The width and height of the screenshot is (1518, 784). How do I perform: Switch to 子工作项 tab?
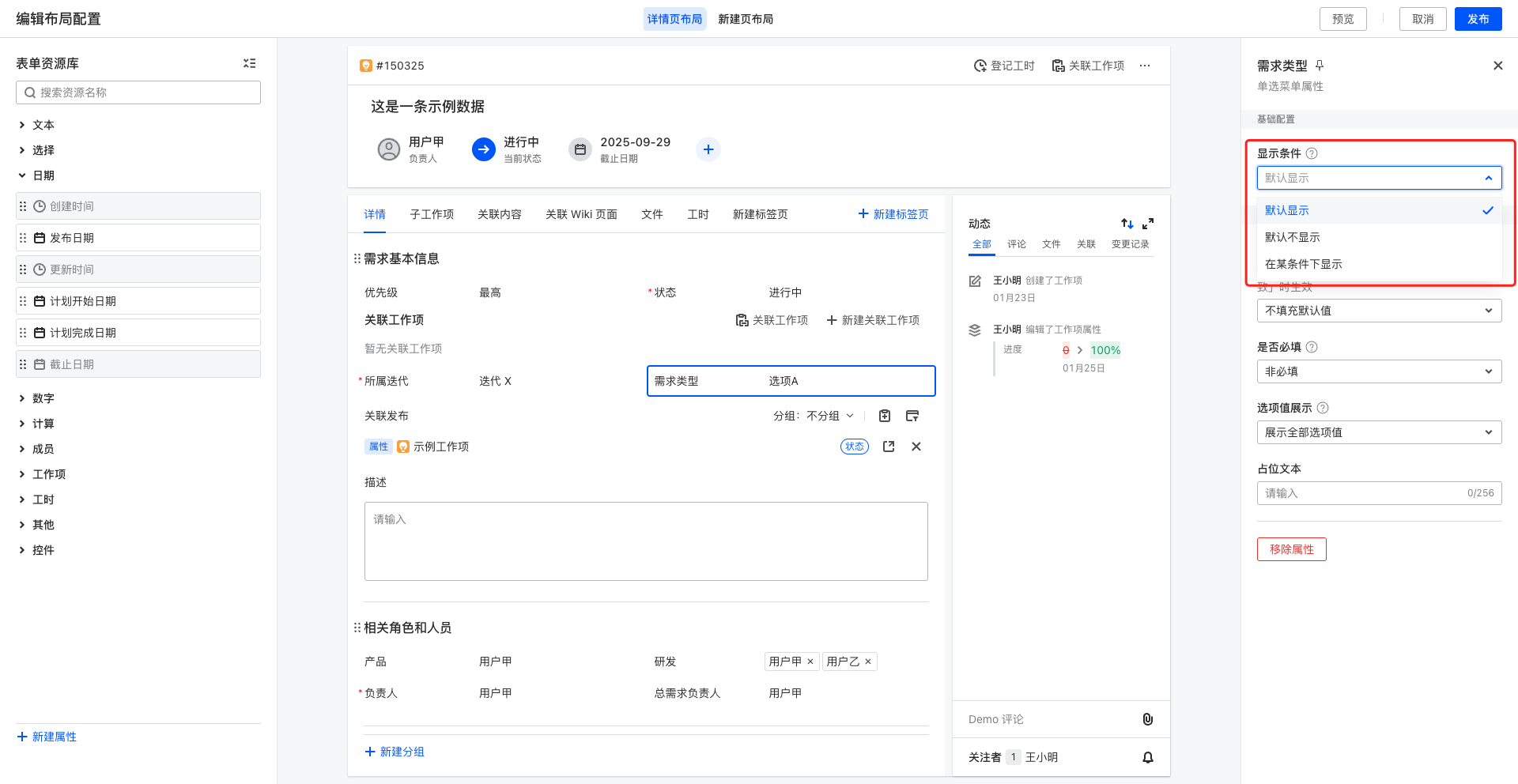click(432, 214)
